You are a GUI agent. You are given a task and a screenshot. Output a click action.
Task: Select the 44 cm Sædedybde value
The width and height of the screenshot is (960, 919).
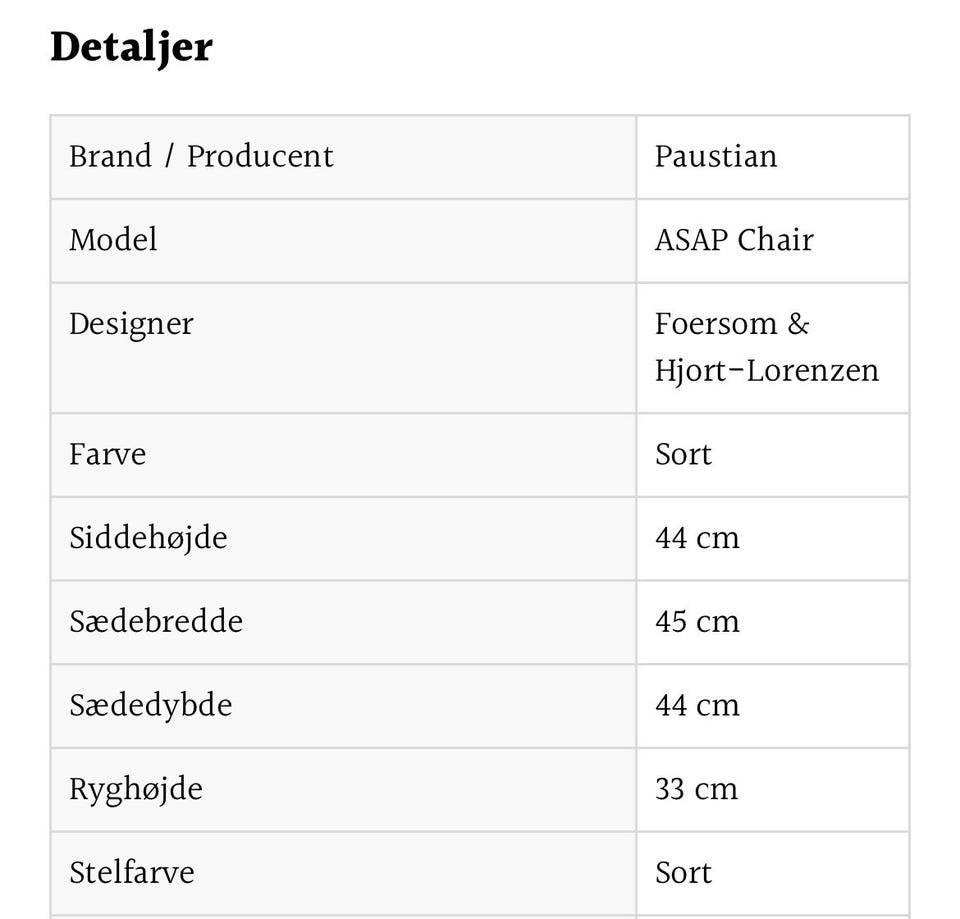point(697,706)
